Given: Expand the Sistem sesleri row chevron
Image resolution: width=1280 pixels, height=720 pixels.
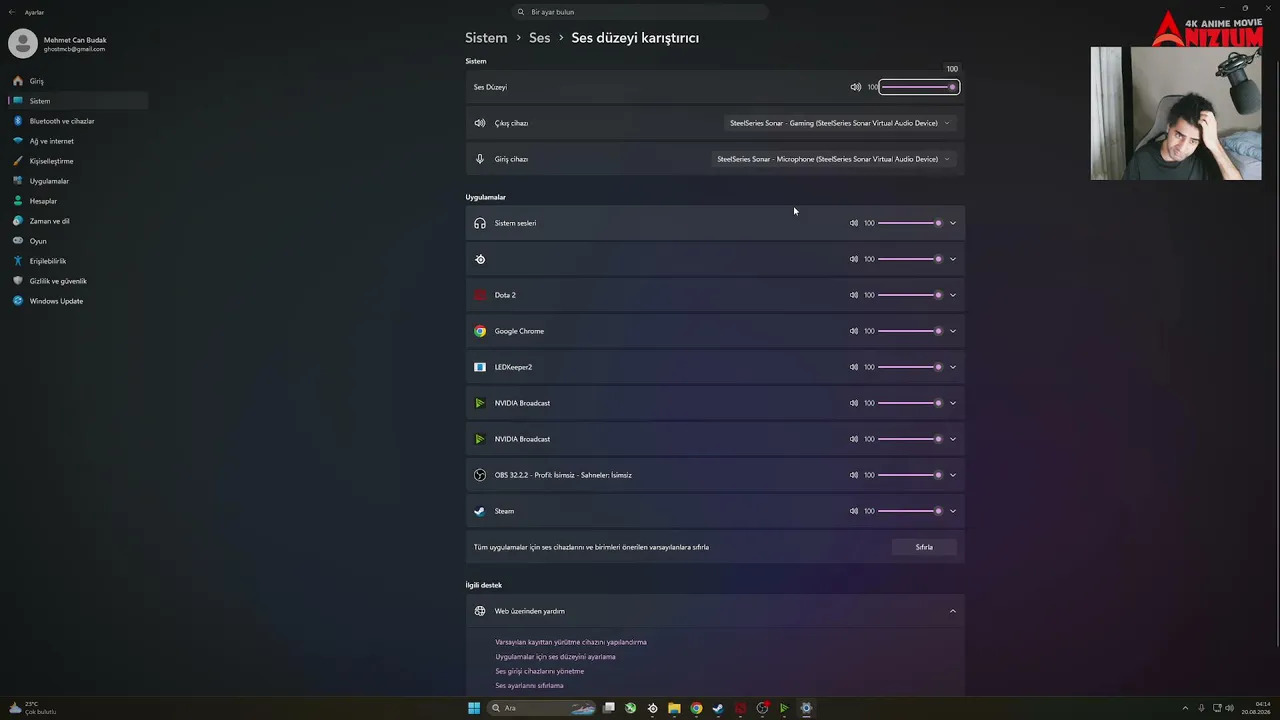Looking at the screenshot, I should 953,223.
